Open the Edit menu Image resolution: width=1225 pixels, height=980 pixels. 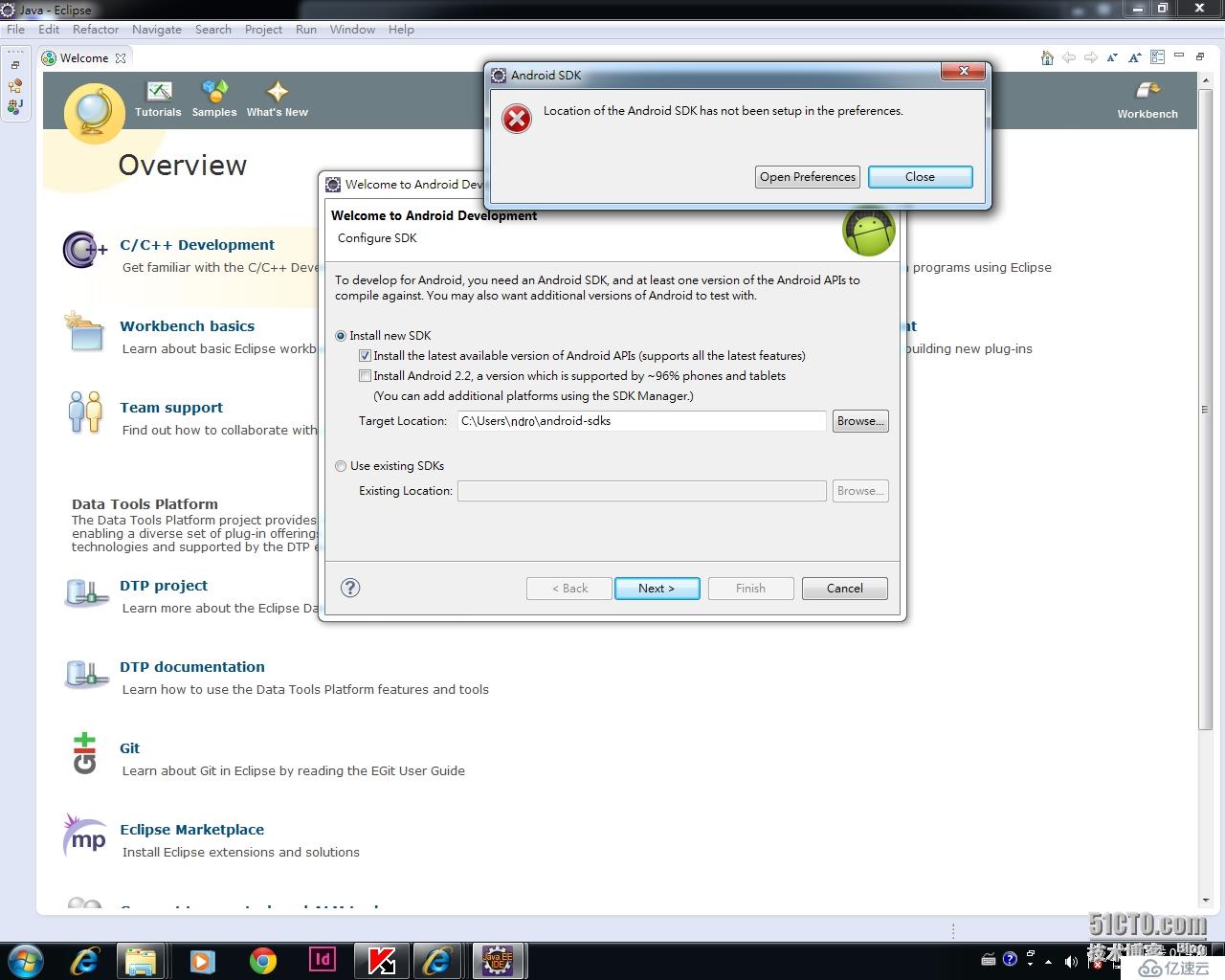(x=49, y=30)
